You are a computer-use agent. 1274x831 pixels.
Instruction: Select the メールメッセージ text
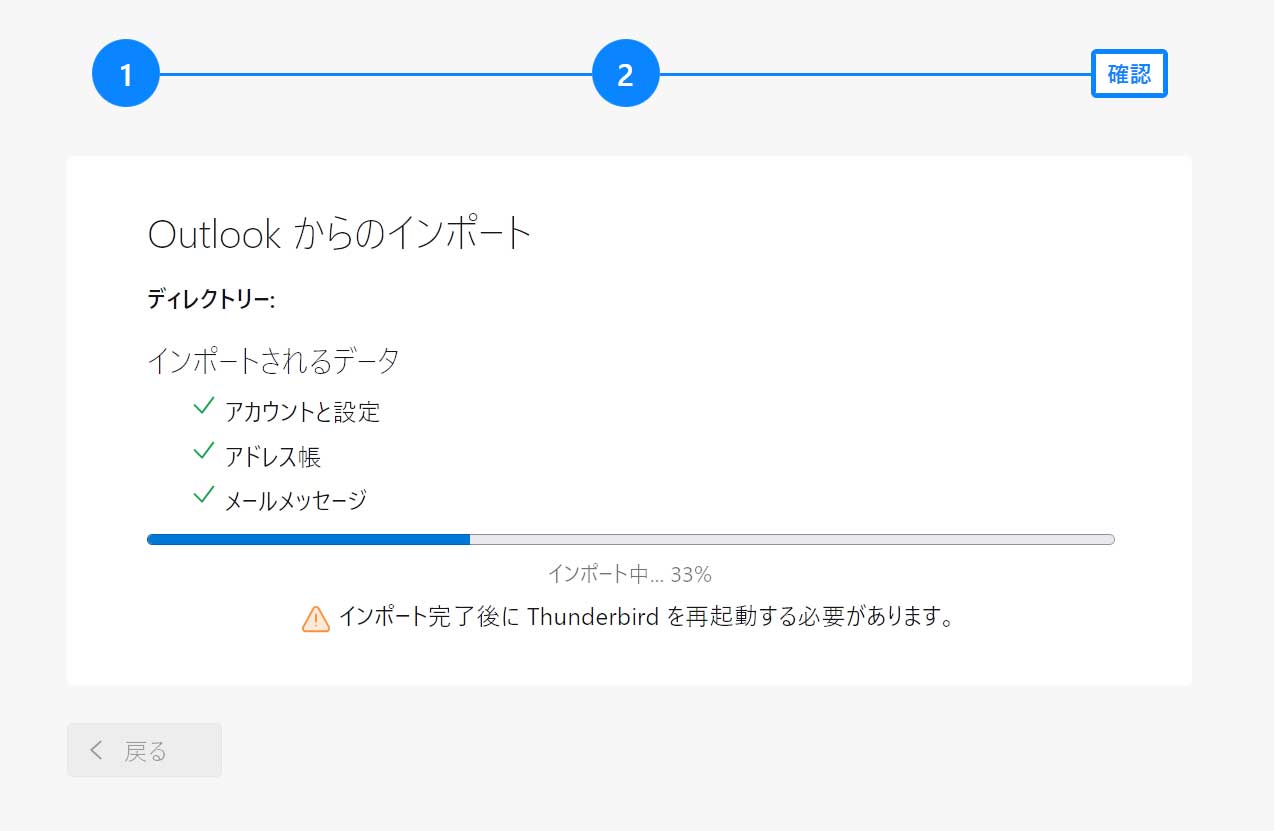click(296, 500)
